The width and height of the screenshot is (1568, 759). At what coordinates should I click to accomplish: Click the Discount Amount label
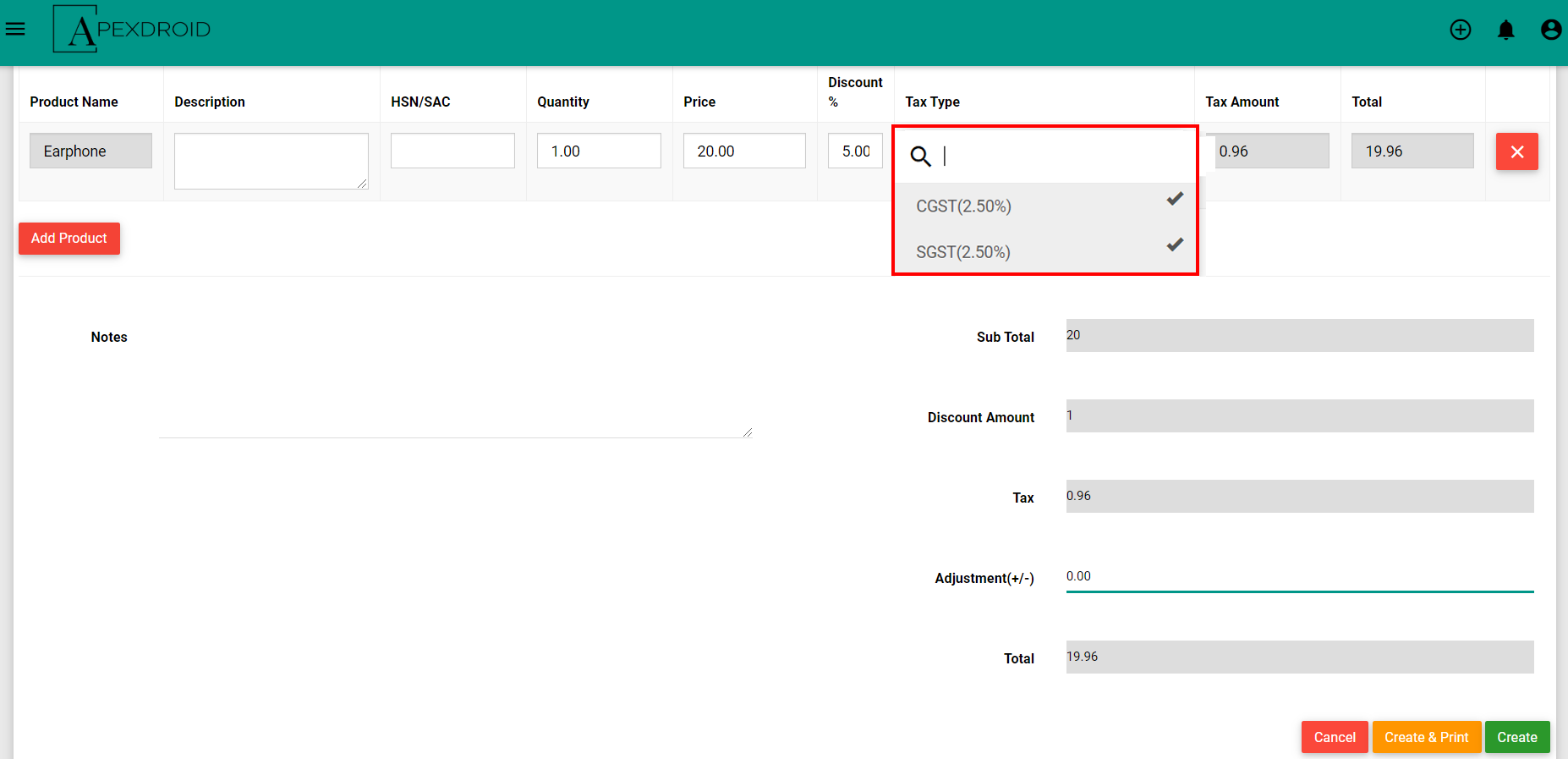pyautogui.click(x=981, y=417)
